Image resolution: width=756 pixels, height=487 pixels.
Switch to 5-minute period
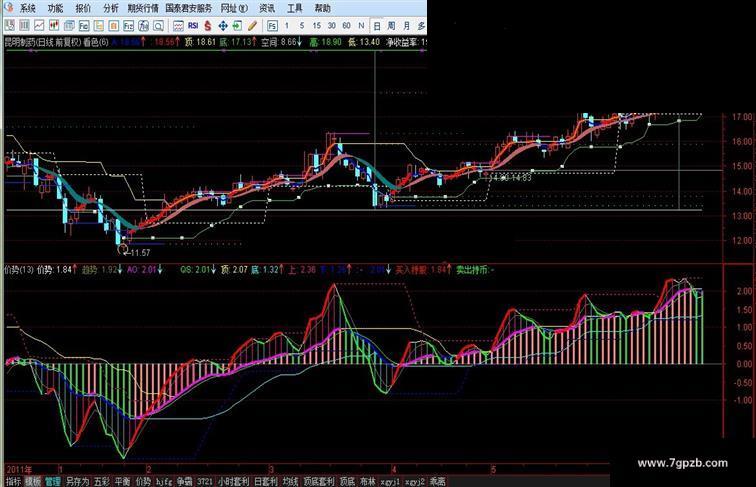302,26
